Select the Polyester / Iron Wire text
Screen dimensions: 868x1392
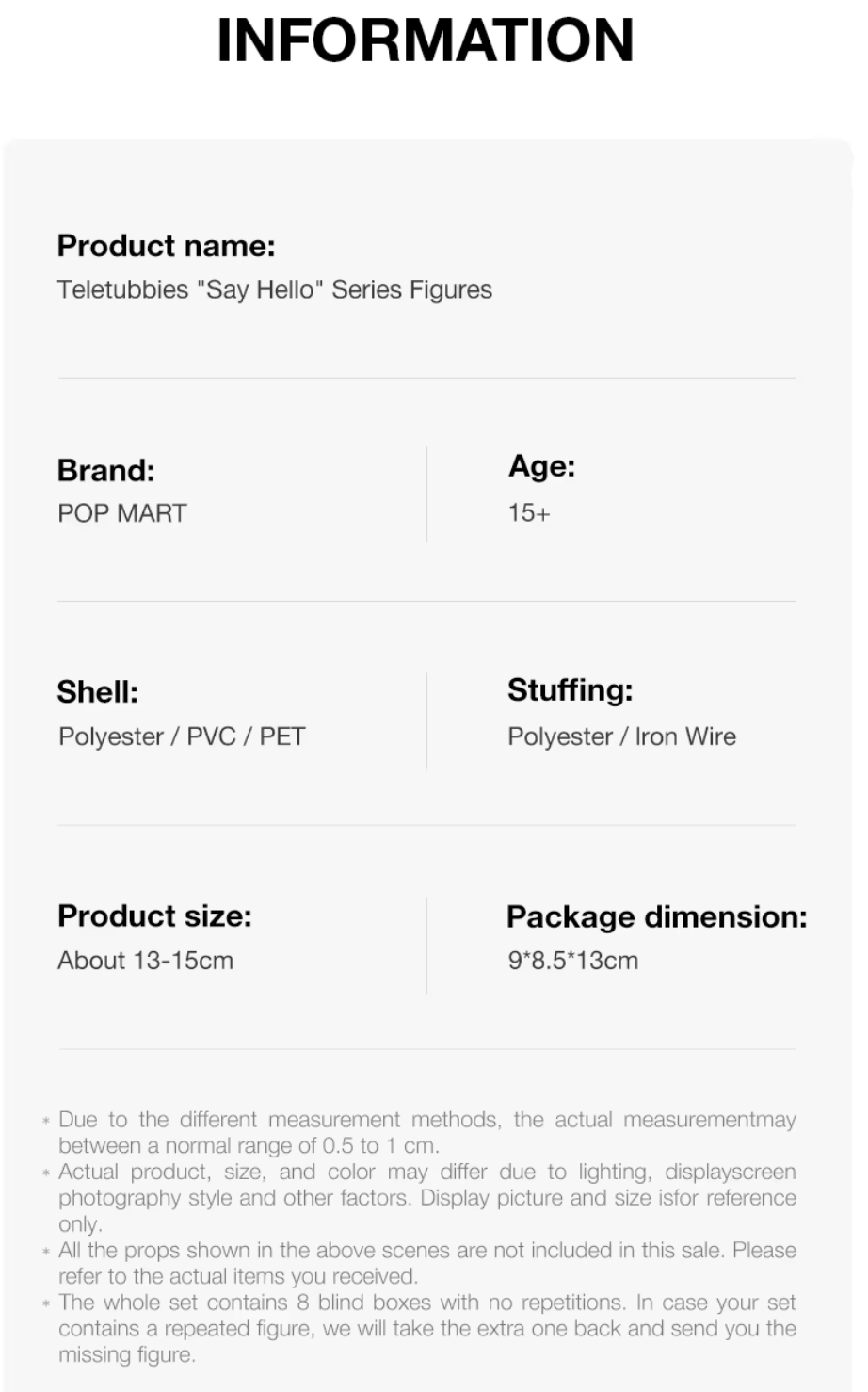(x=621, y=736)
